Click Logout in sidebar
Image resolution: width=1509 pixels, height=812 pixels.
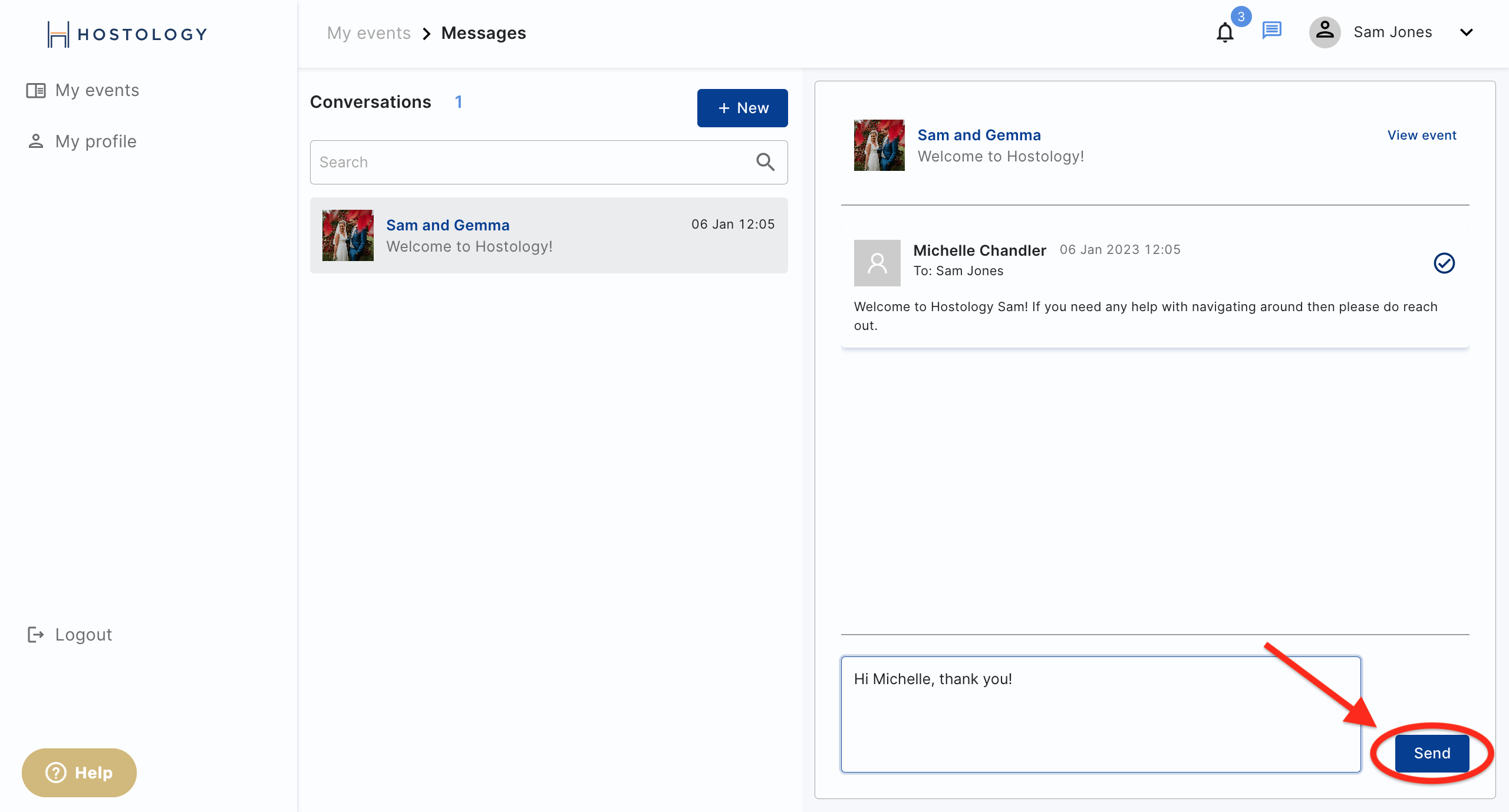click(x=70, y=635)
